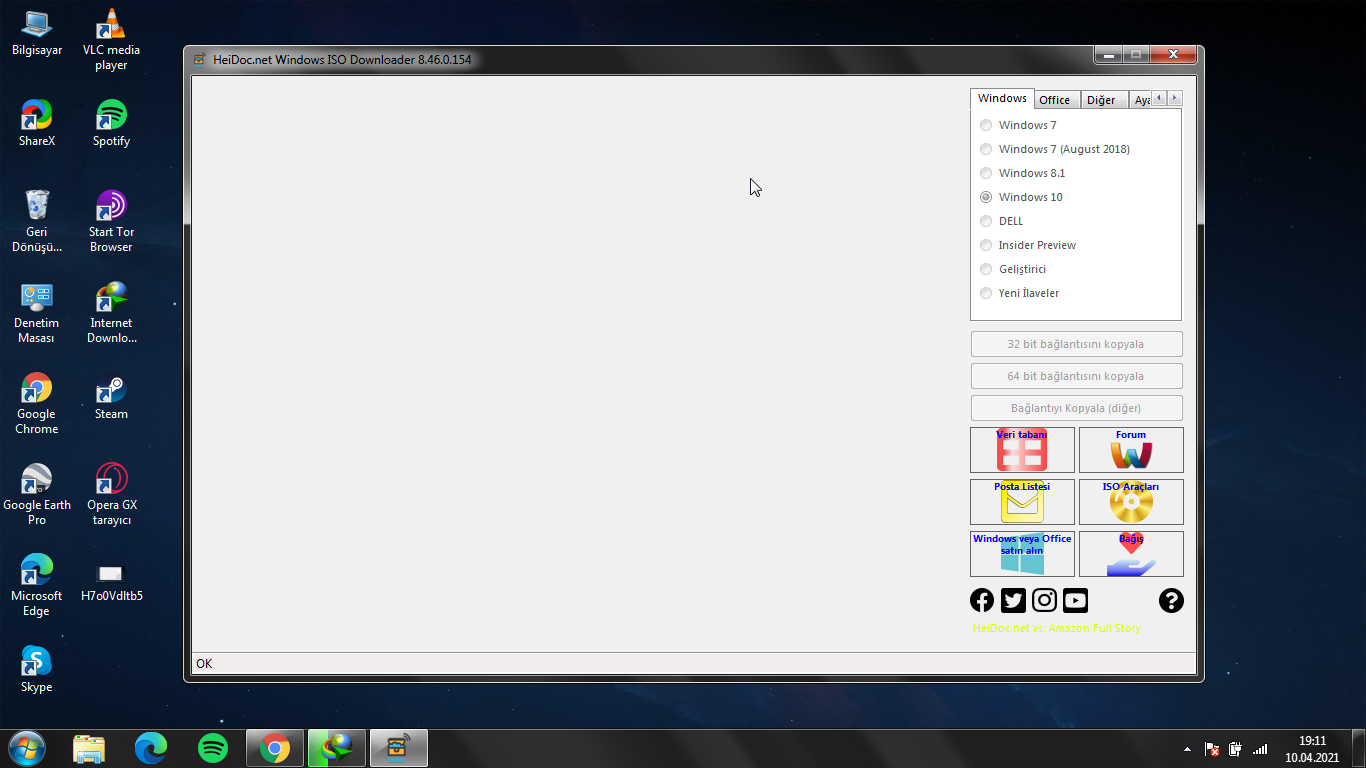This screenshot has width=1366, height=768.
Task: Select the Yeni İlaveler radio option
Action: tap(986, 293)
